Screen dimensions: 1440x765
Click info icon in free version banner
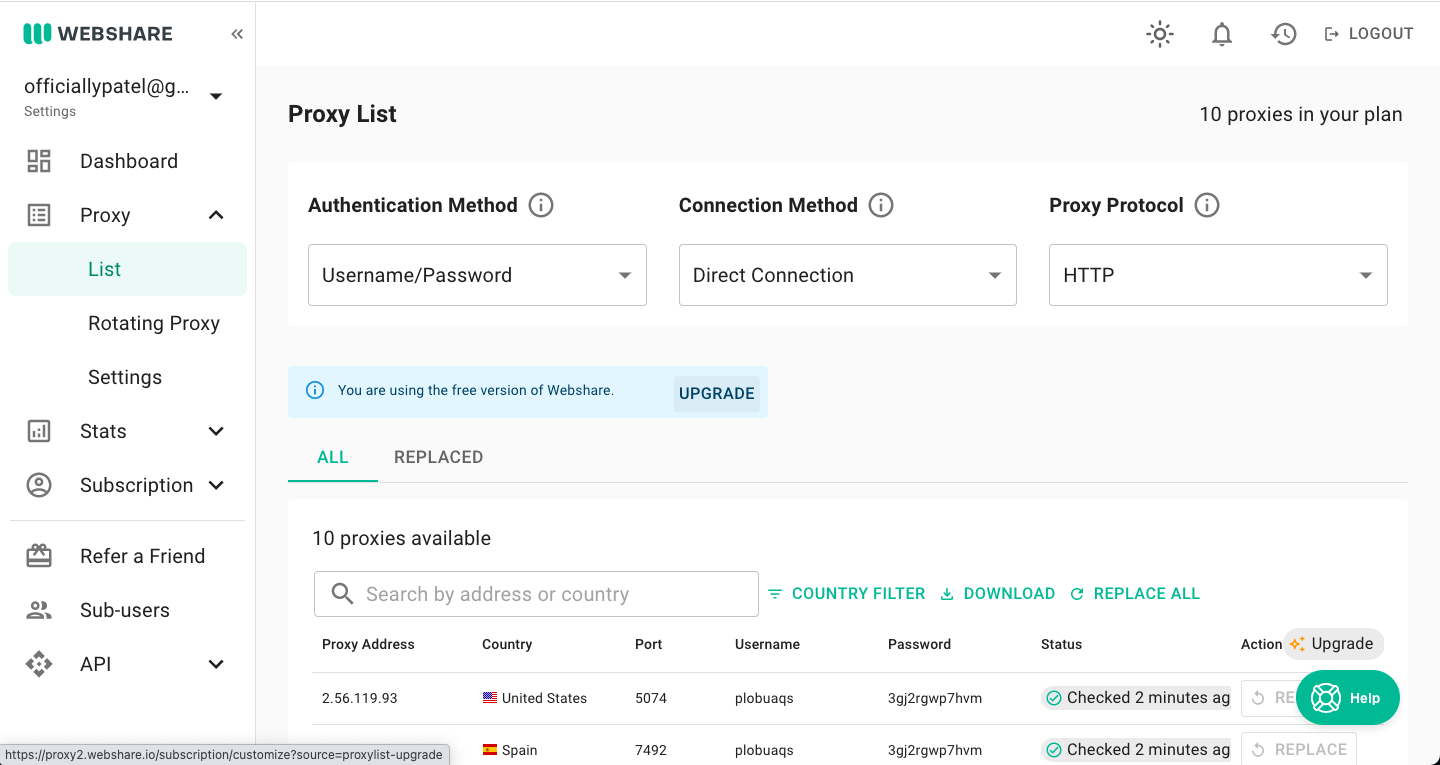click(x=315, y=390)
